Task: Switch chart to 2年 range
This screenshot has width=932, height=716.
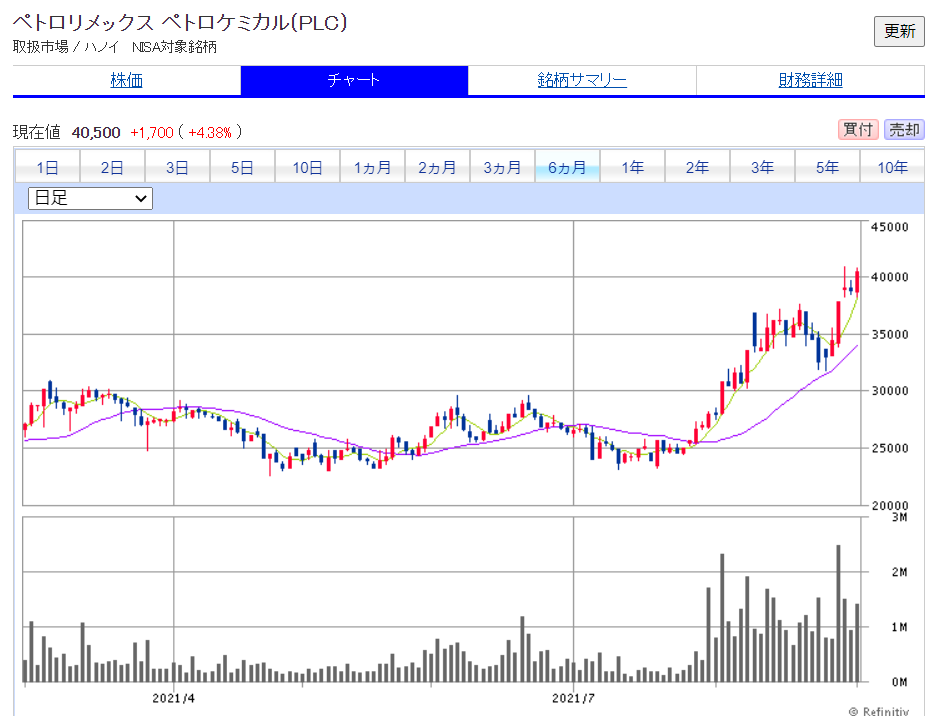Action: tap(697, 167)
